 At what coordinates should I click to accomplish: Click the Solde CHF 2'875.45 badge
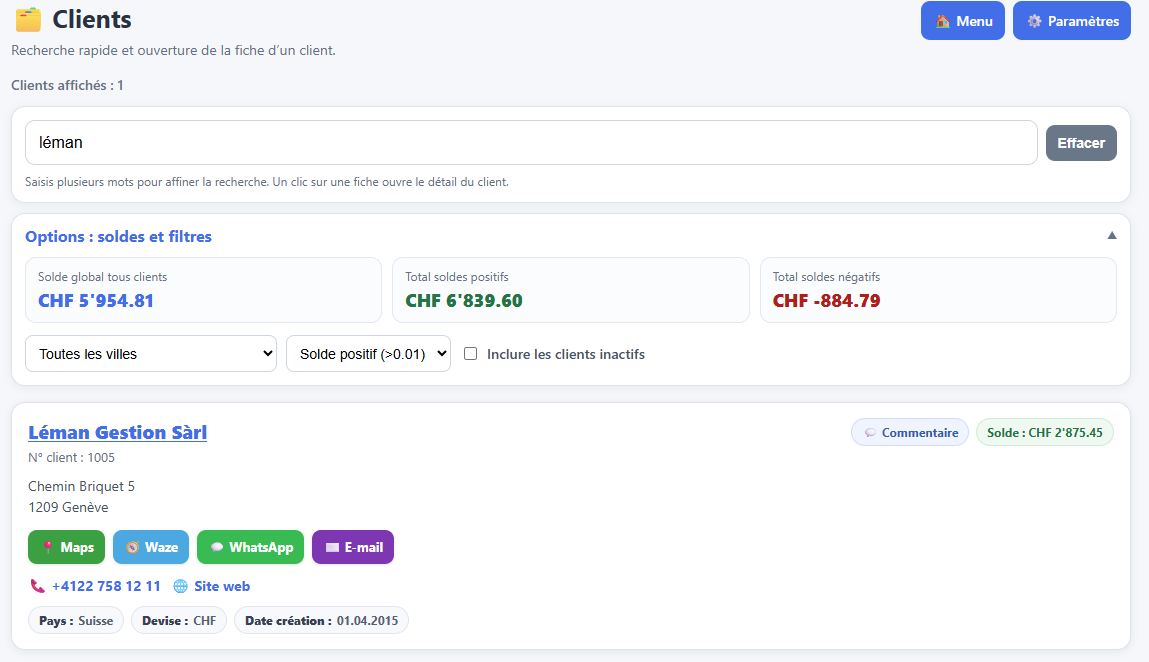1044,433
